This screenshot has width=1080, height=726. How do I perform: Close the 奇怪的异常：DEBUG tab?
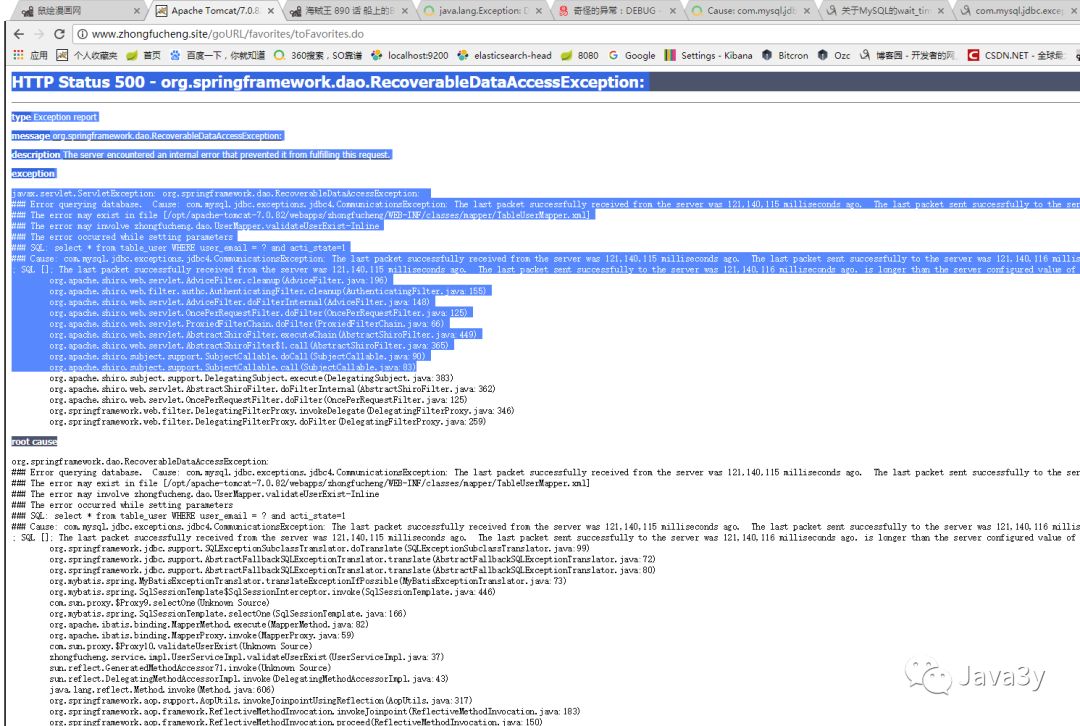673,11
